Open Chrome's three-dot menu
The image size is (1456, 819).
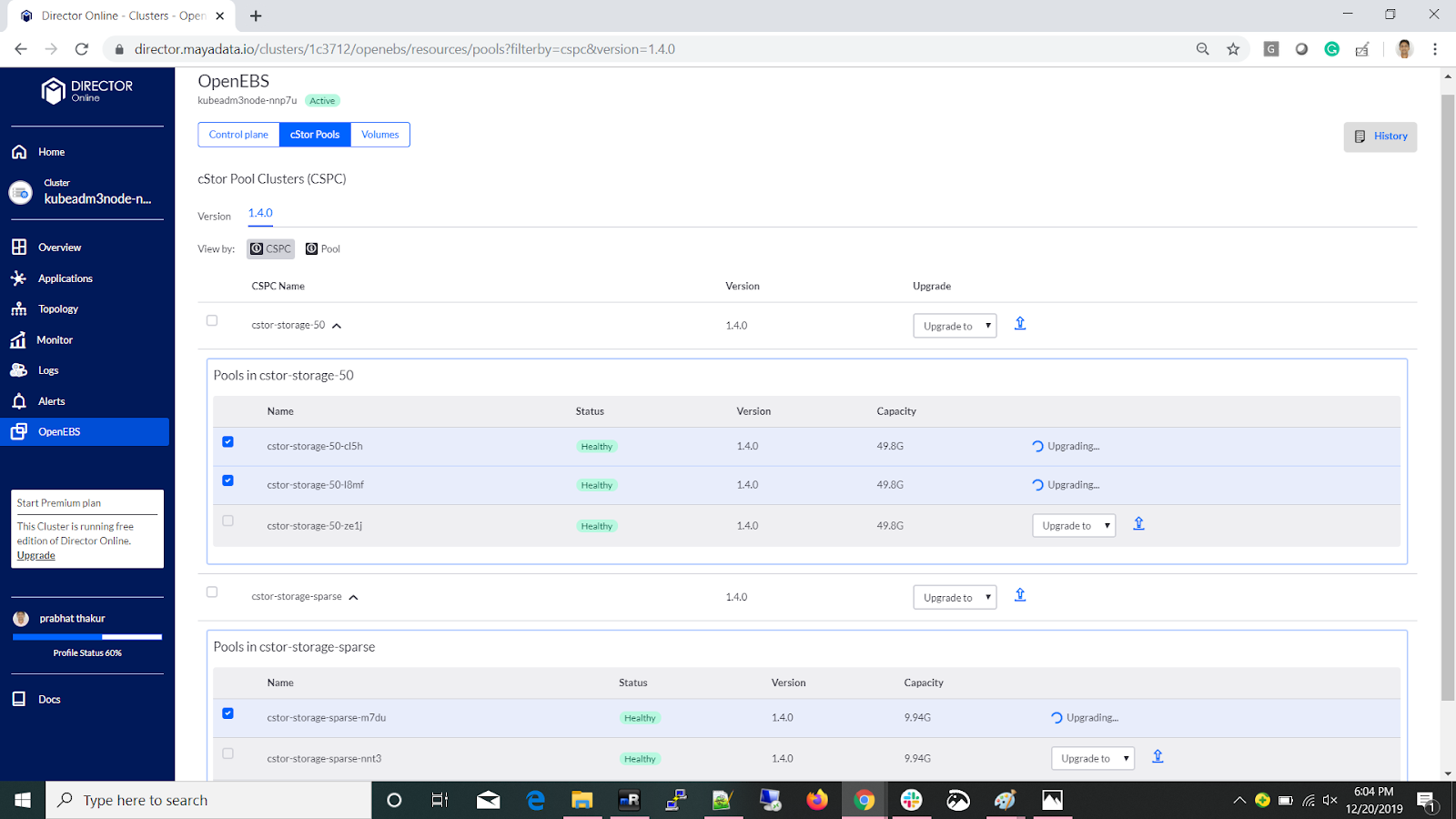coord(1435,49)
